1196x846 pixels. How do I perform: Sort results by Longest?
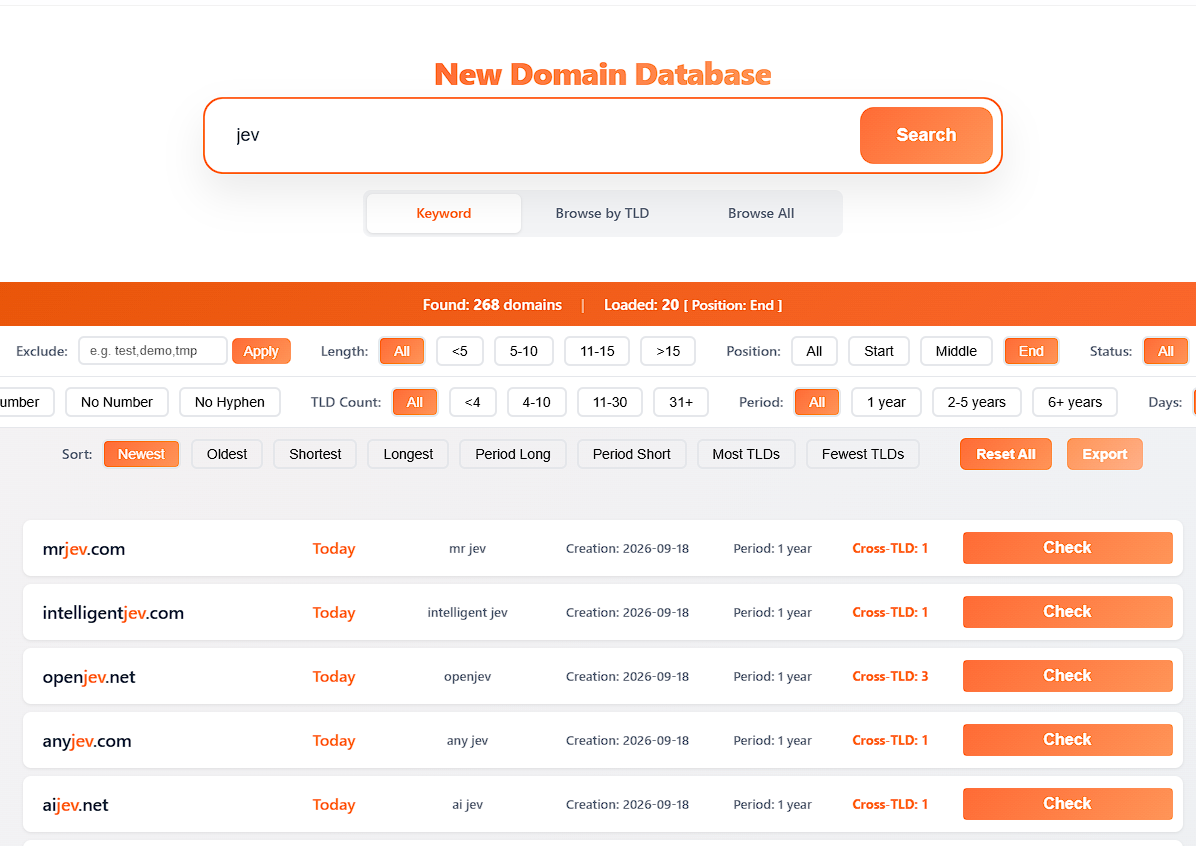(x=408, y=454)
